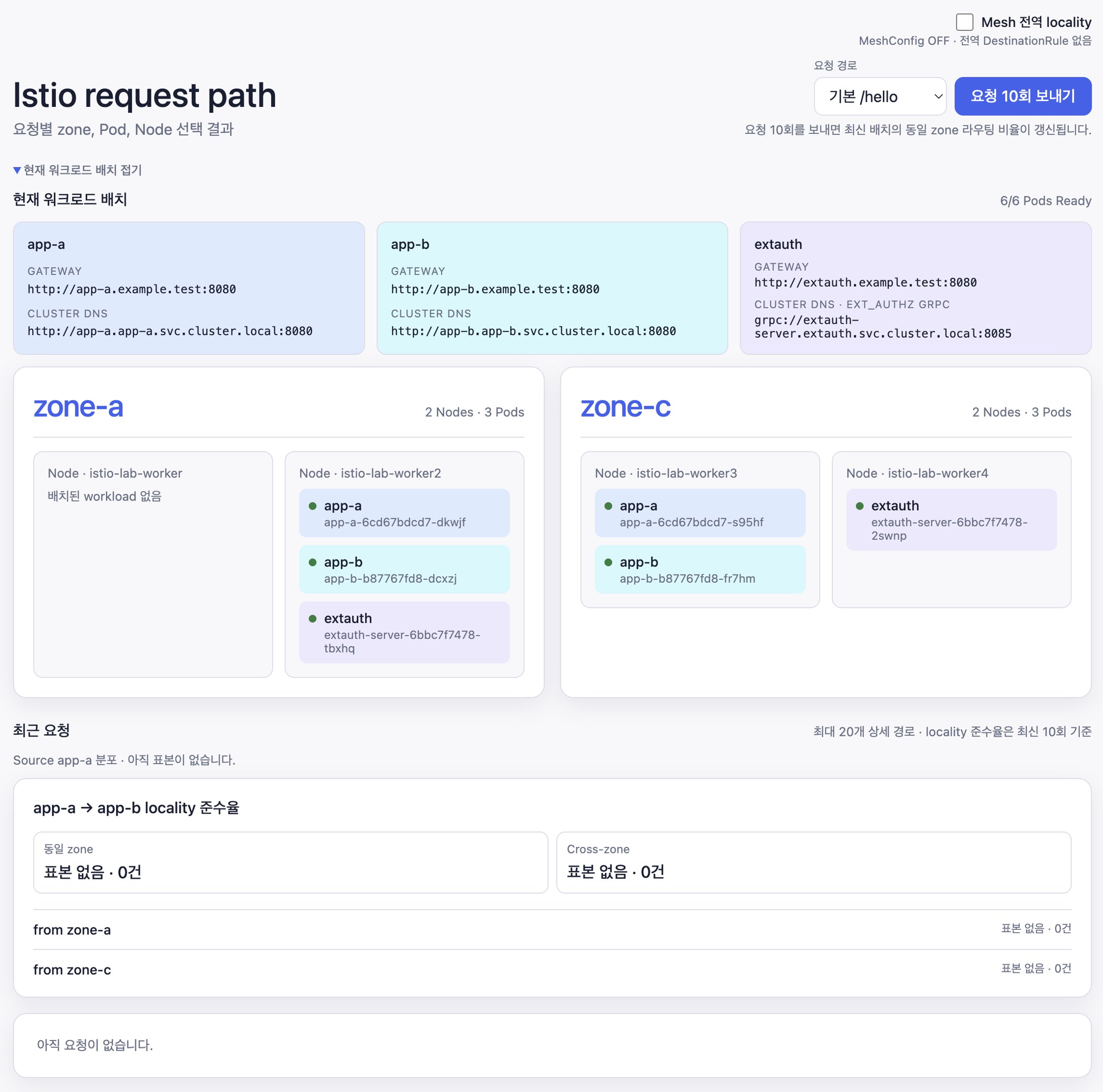Viewport: 1103px width, 1092px height.
Task: Click the zone-c heading
Action: coord(626,407)
